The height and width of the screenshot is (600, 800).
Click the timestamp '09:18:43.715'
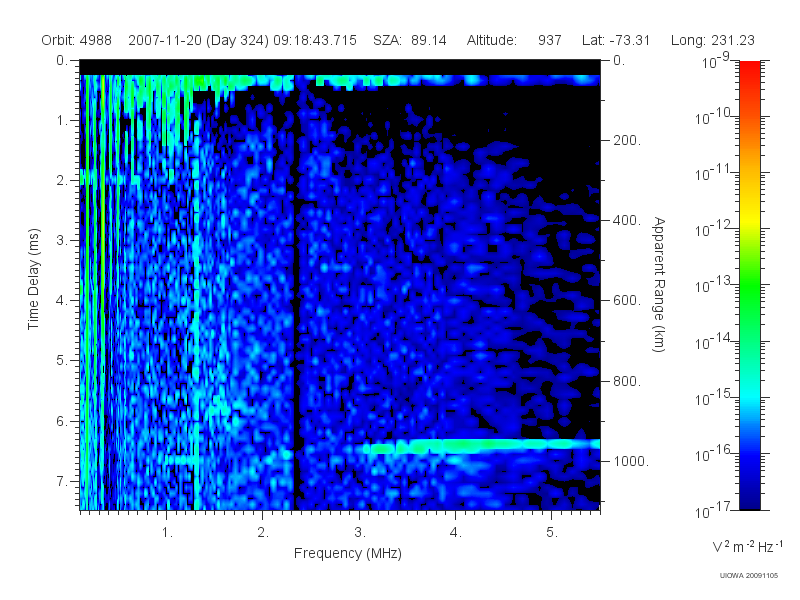pos(315,40)
